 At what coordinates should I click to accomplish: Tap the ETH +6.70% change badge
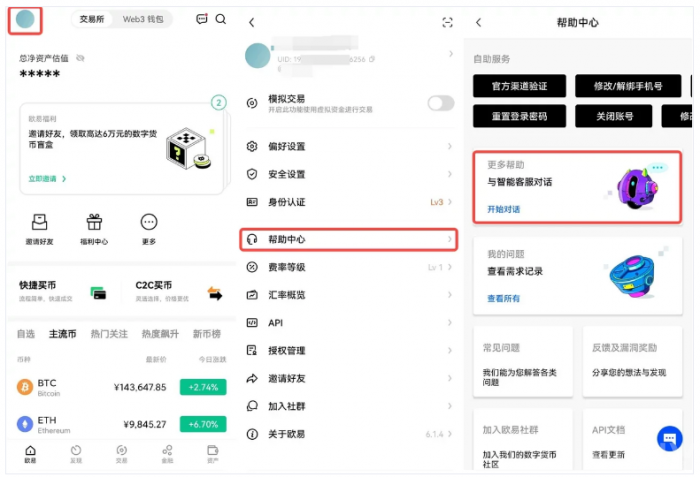click(x=203, y=424)
